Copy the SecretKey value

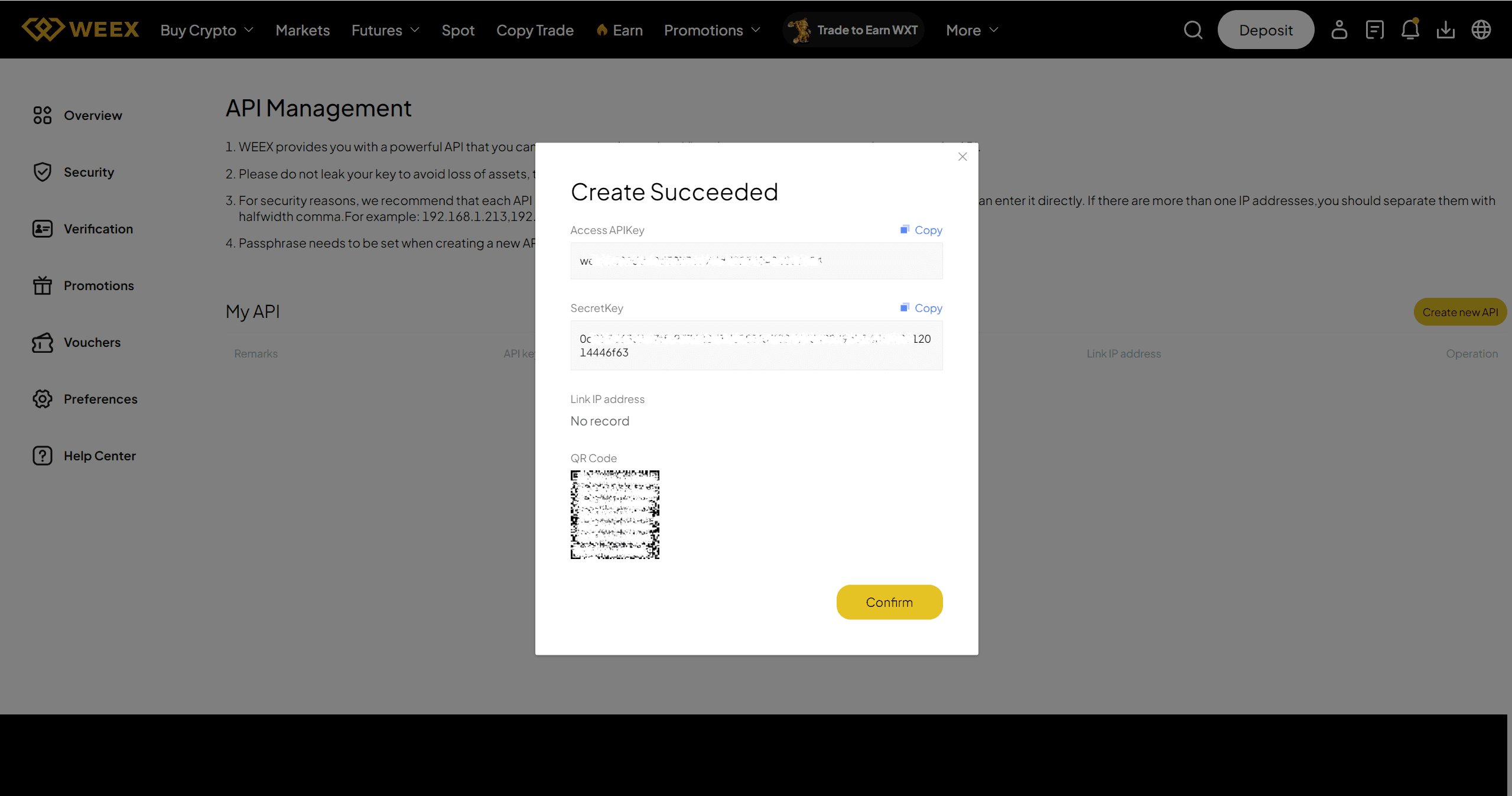pos(921,308)
